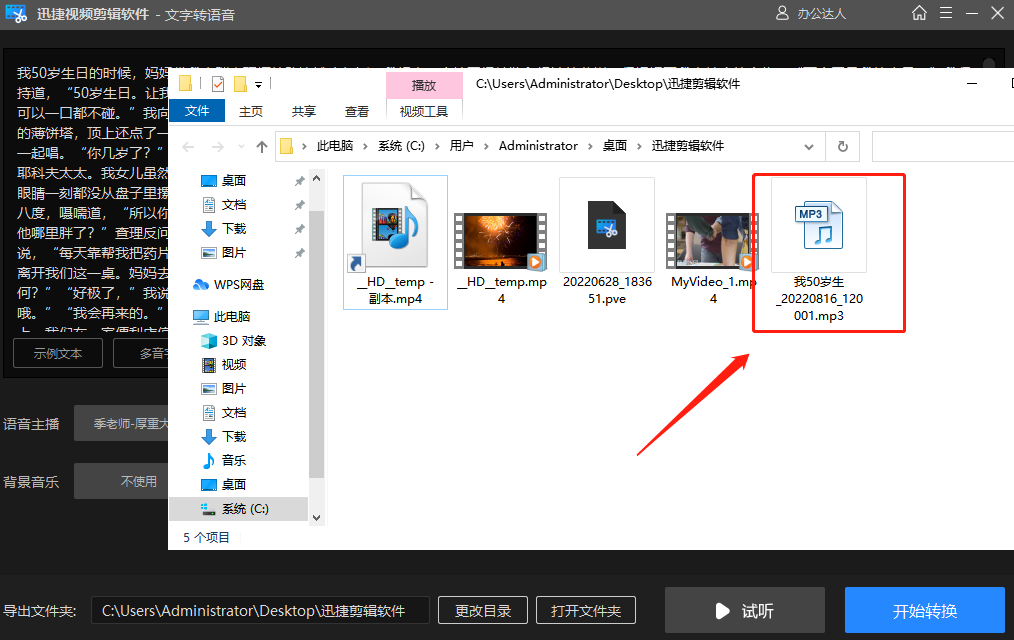Select the _HD_temp - 副本.mp4 file
The width and height of the screenshot is (1014, 640).
point(395,242)
